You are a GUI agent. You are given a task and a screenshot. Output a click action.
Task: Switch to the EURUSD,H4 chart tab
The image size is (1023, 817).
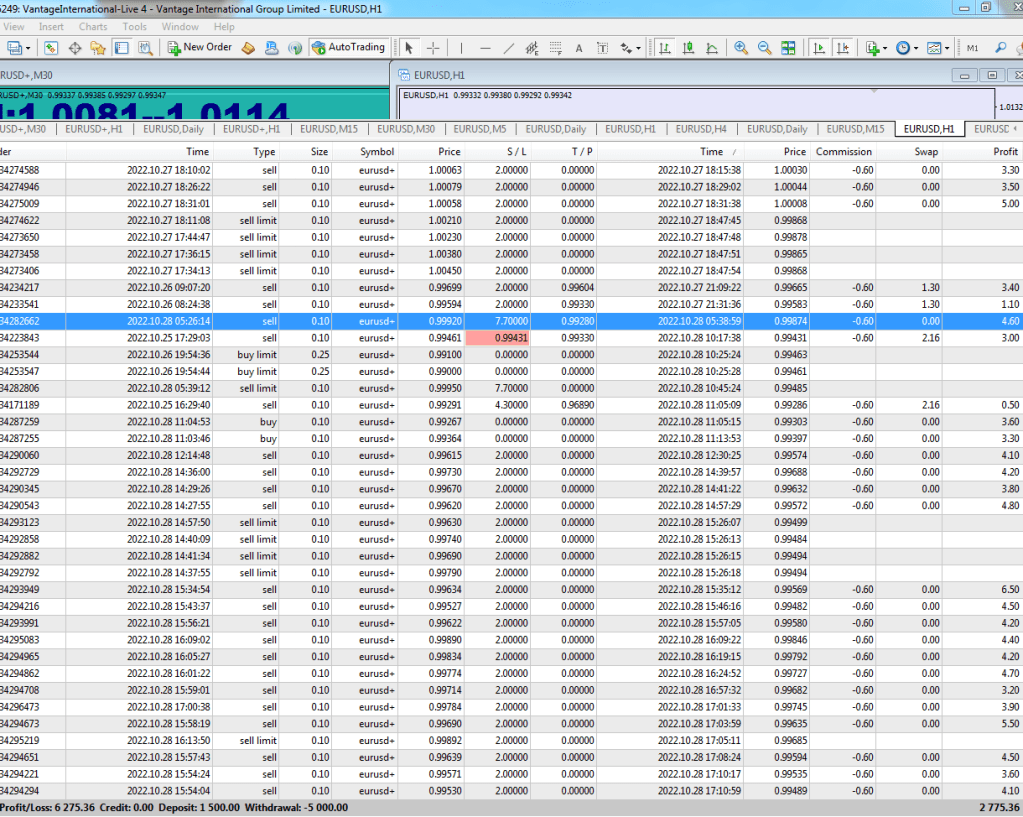[700, 129]
